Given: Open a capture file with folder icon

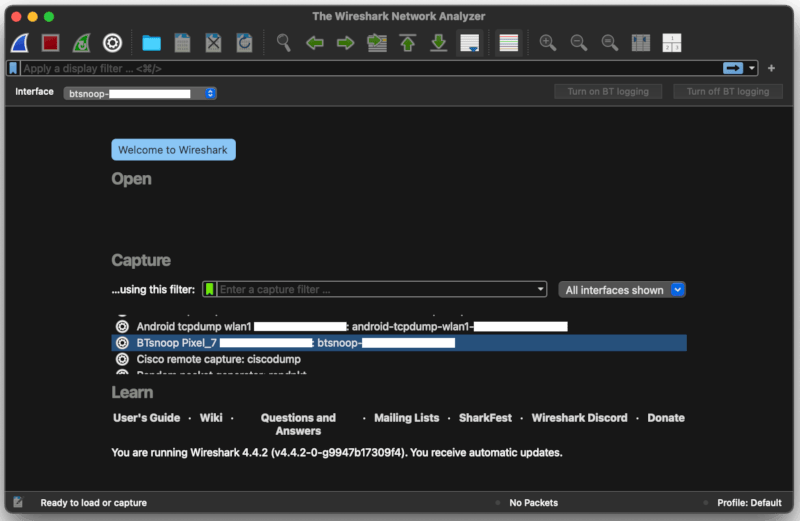Looking at the screenshot, I should 152,43.
